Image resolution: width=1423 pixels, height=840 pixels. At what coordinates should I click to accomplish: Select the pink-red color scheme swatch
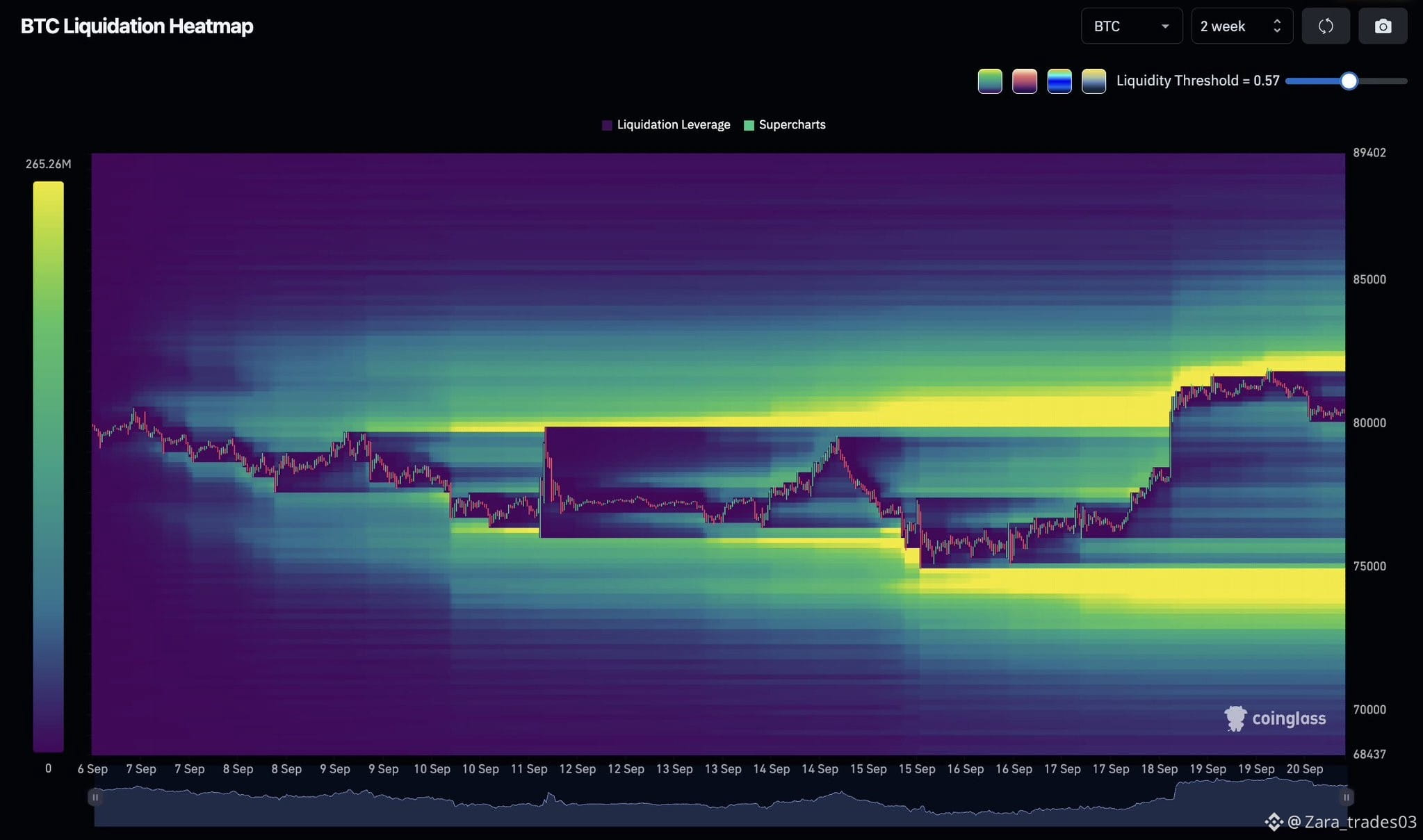click(x=1025, y=81)
